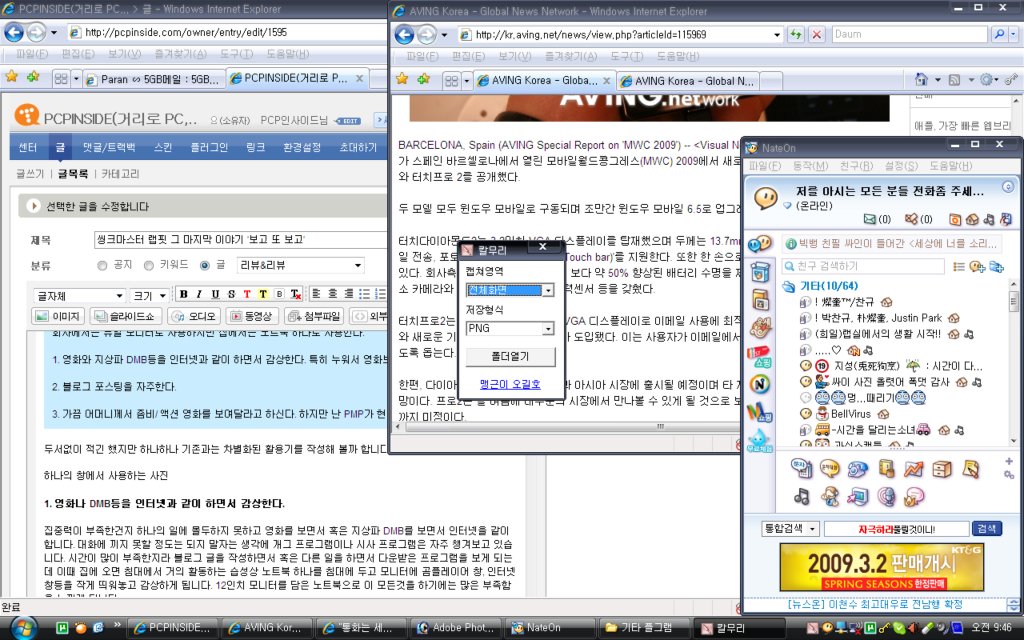Click the 제목 title input field
Screen dimensions: 1024x640
(240, 240)
